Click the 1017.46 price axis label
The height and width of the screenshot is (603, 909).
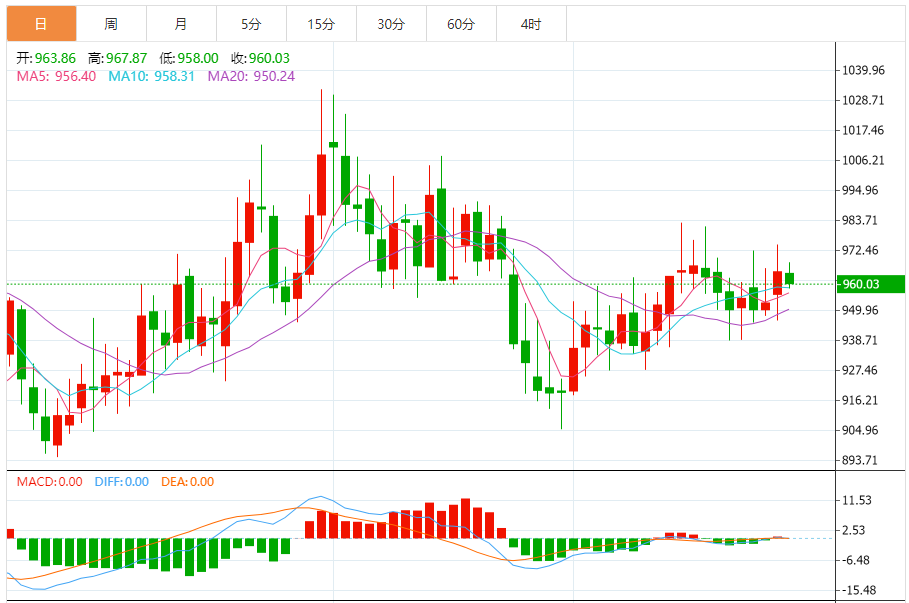[864, 130]
